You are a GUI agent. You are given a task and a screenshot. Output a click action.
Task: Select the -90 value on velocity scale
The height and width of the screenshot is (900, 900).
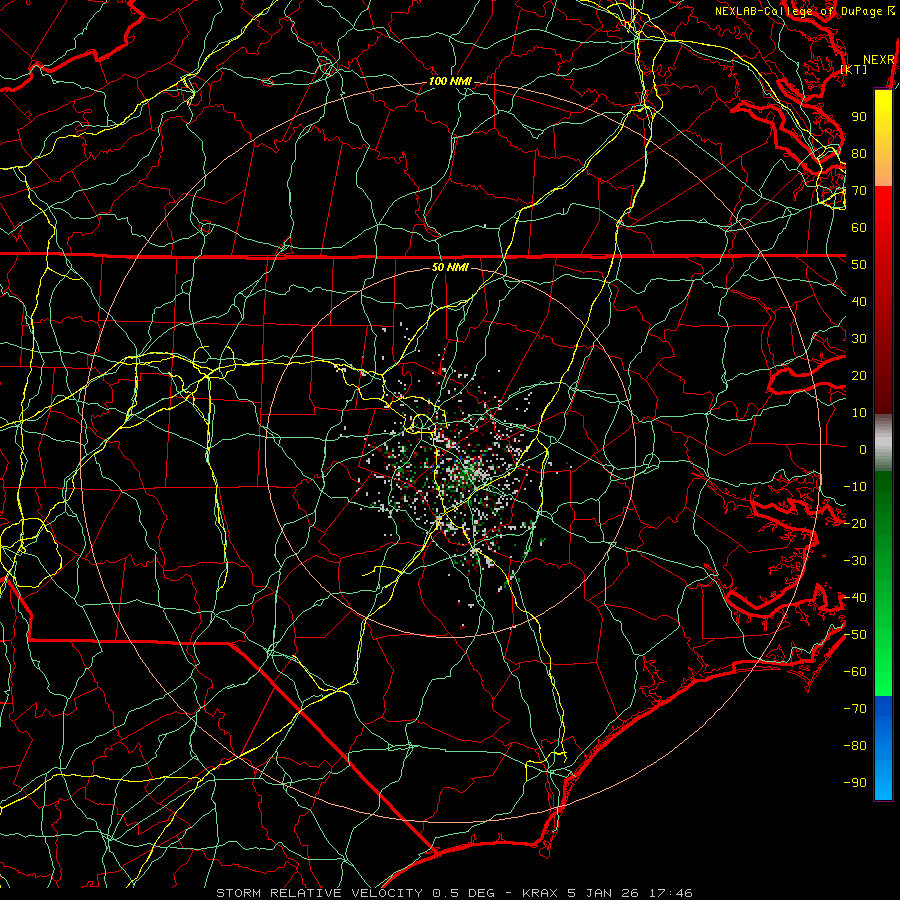coord(855,783)
